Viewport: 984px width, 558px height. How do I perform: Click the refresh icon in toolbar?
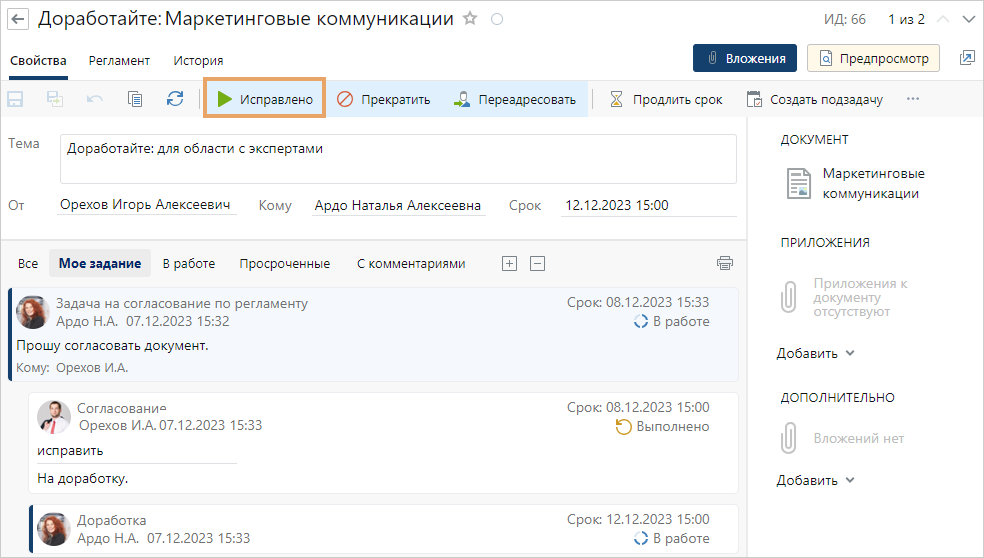pyautogui.click(x=175, y=99)
